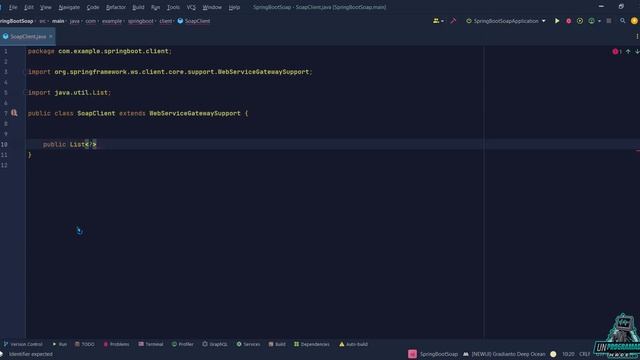Click line number 12 in the gutter
640x360 pixels.
point(4,165)
